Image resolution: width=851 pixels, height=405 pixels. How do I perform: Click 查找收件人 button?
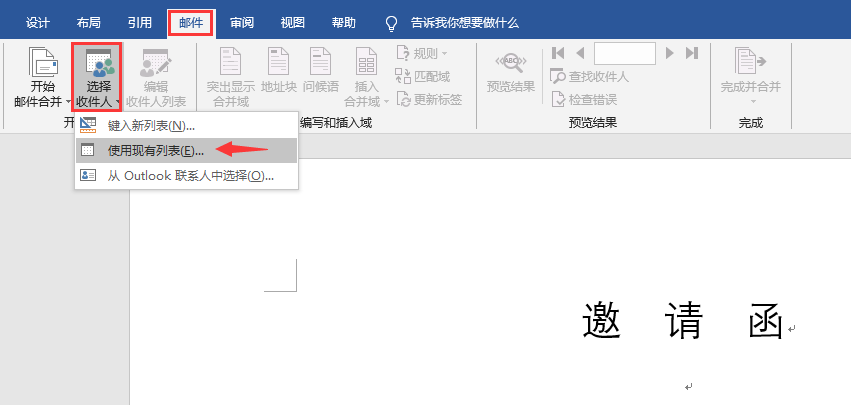[589, 77]
